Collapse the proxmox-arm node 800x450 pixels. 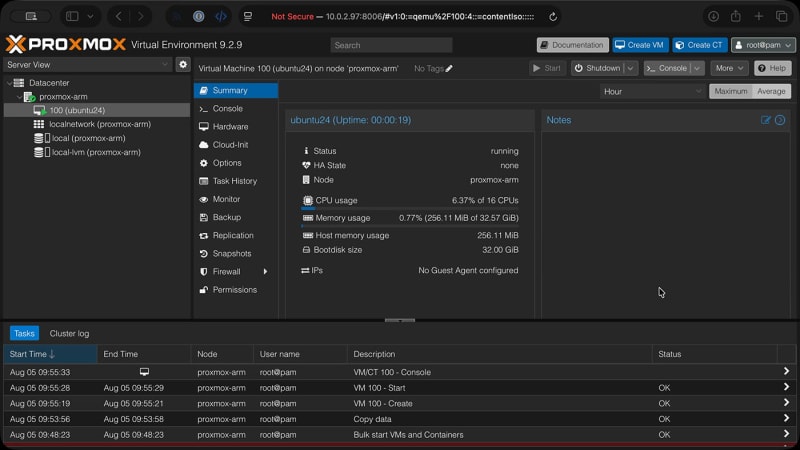click(x=19, y=96)
